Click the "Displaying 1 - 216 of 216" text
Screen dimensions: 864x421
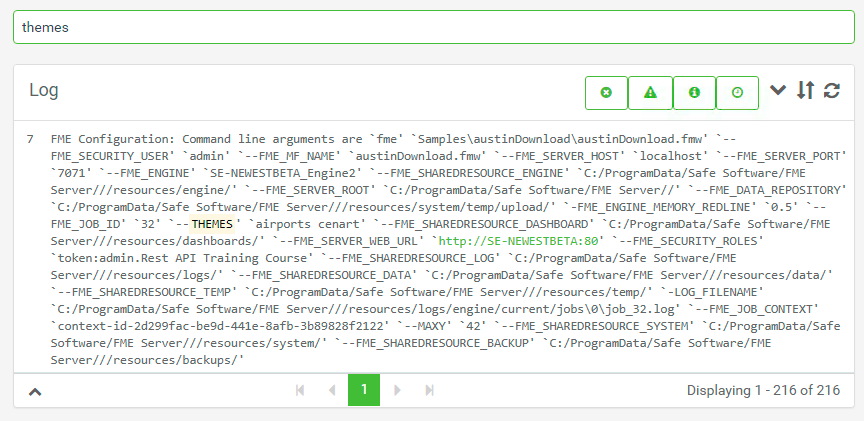(x=763, y=391)
